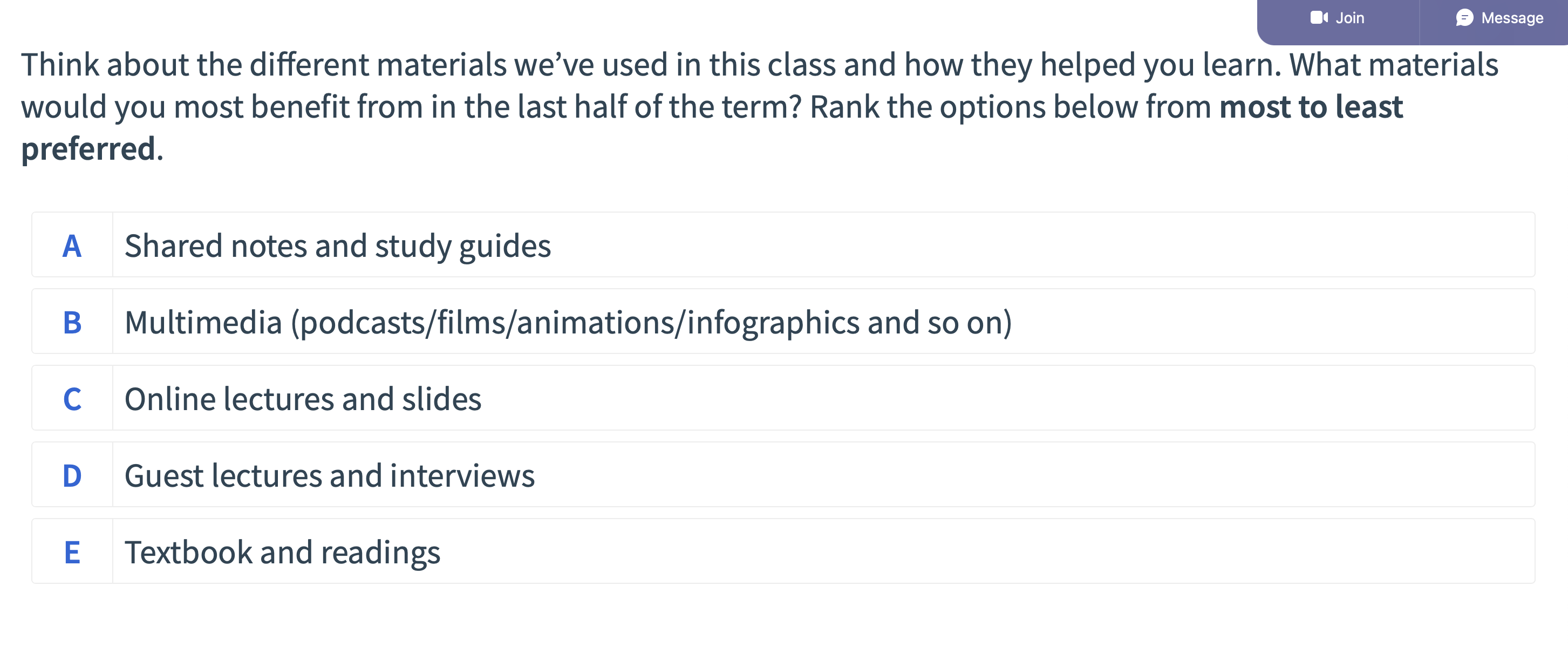
Task: Click the Shared notes and study guides text
Action: (338, 245)
